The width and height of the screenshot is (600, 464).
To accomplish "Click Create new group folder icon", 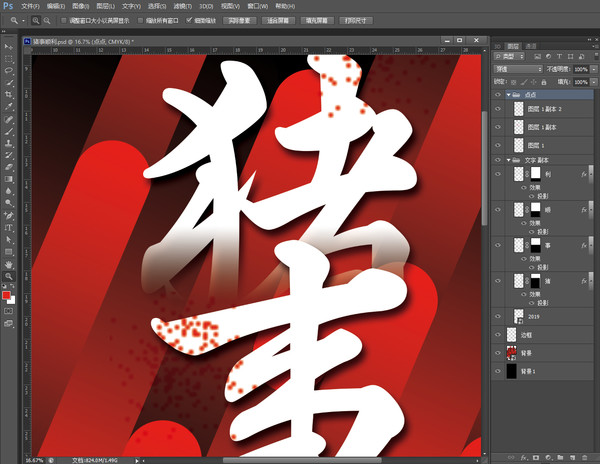I will click(560, 457).
